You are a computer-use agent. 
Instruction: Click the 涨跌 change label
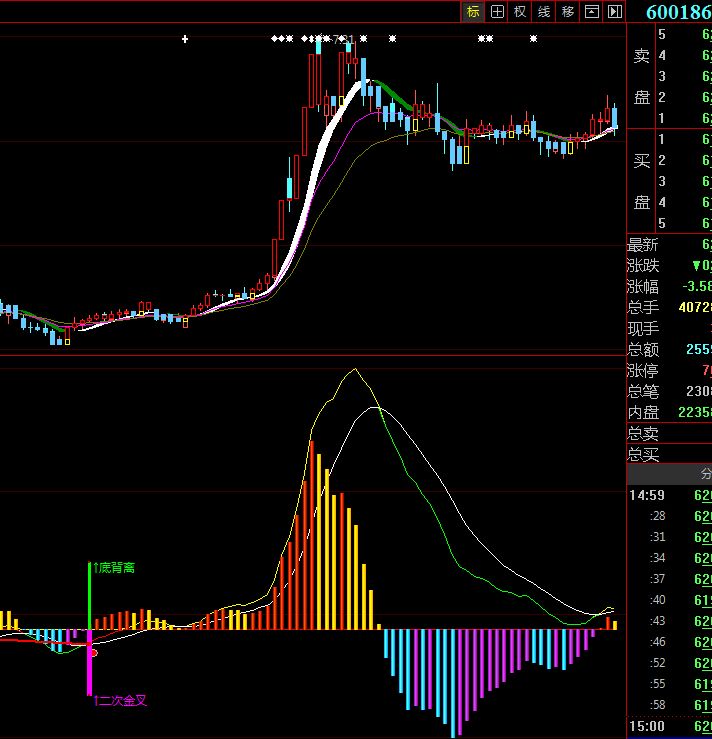[x=643, y=266]
